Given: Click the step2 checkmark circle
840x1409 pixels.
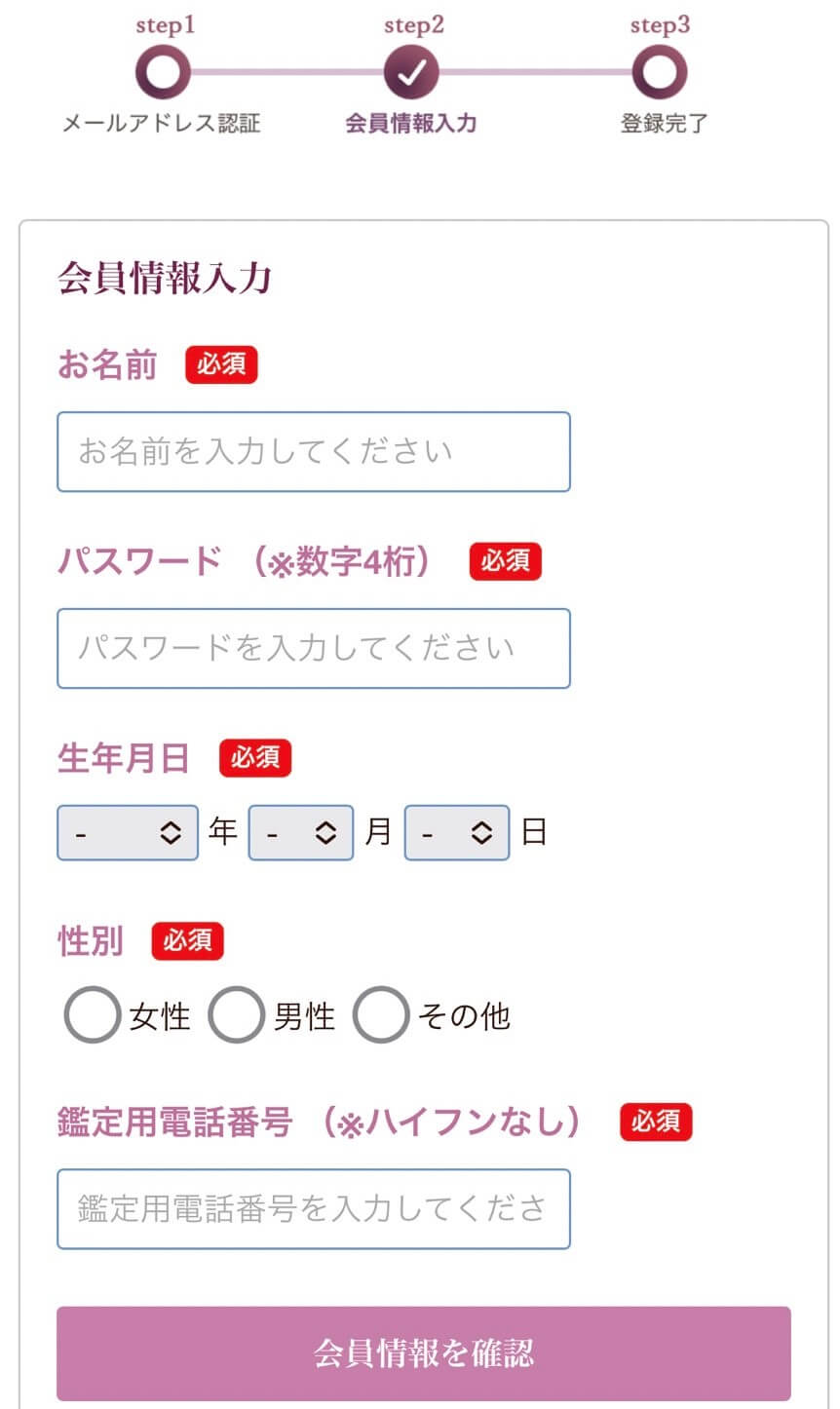Looking at the screenshot, I should [411, 73].
